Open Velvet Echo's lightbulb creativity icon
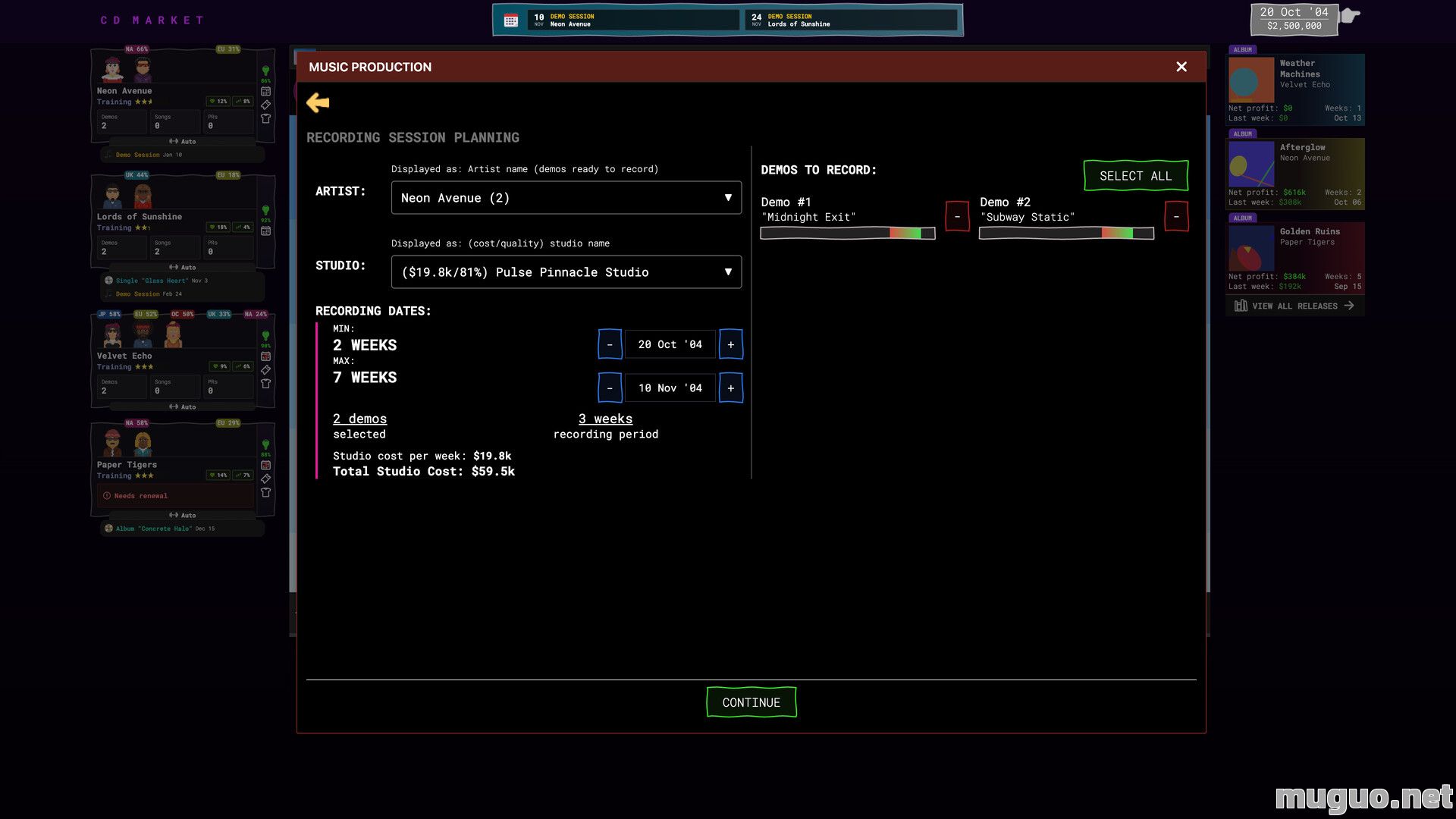1456x819 pixels. [x=265, y=336]
